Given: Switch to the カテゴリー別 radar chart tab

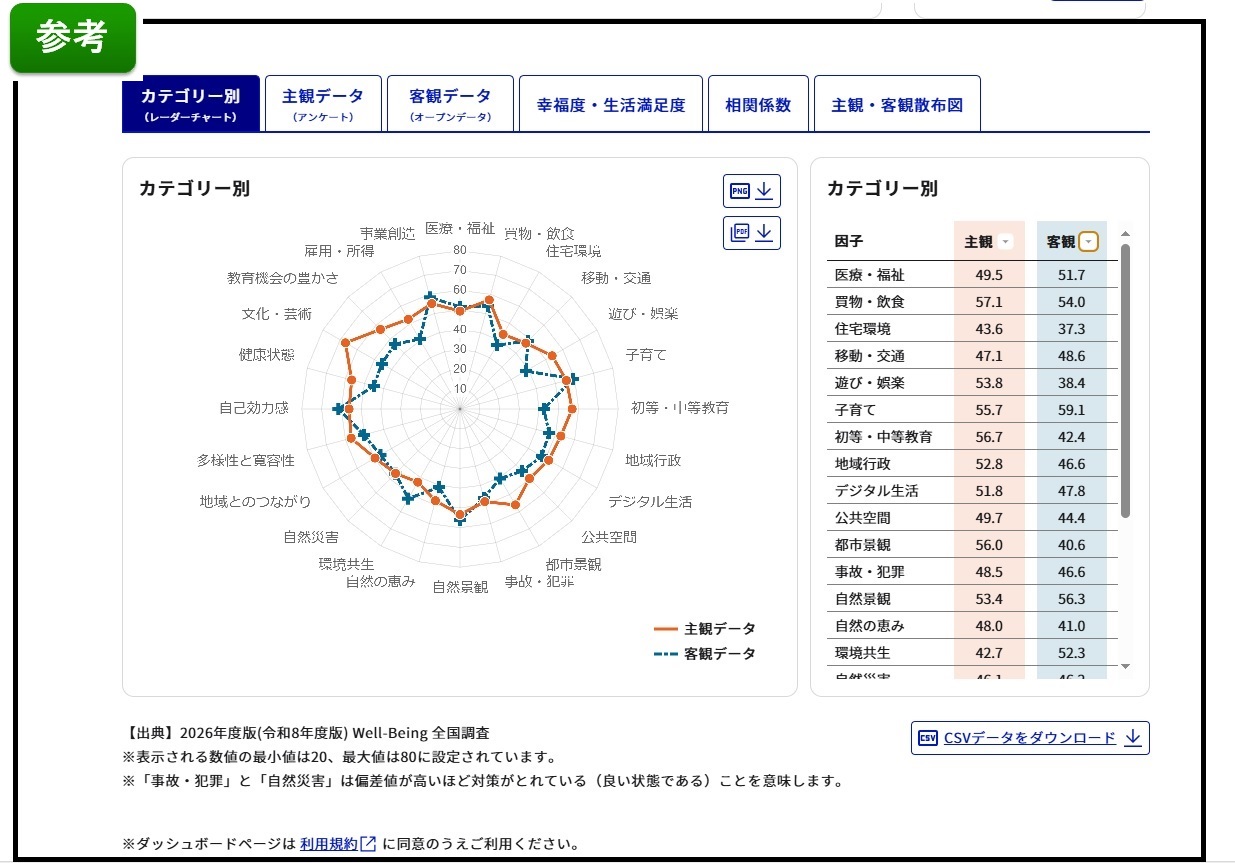Looking at the screenshot, I should (x=190, y=103).
